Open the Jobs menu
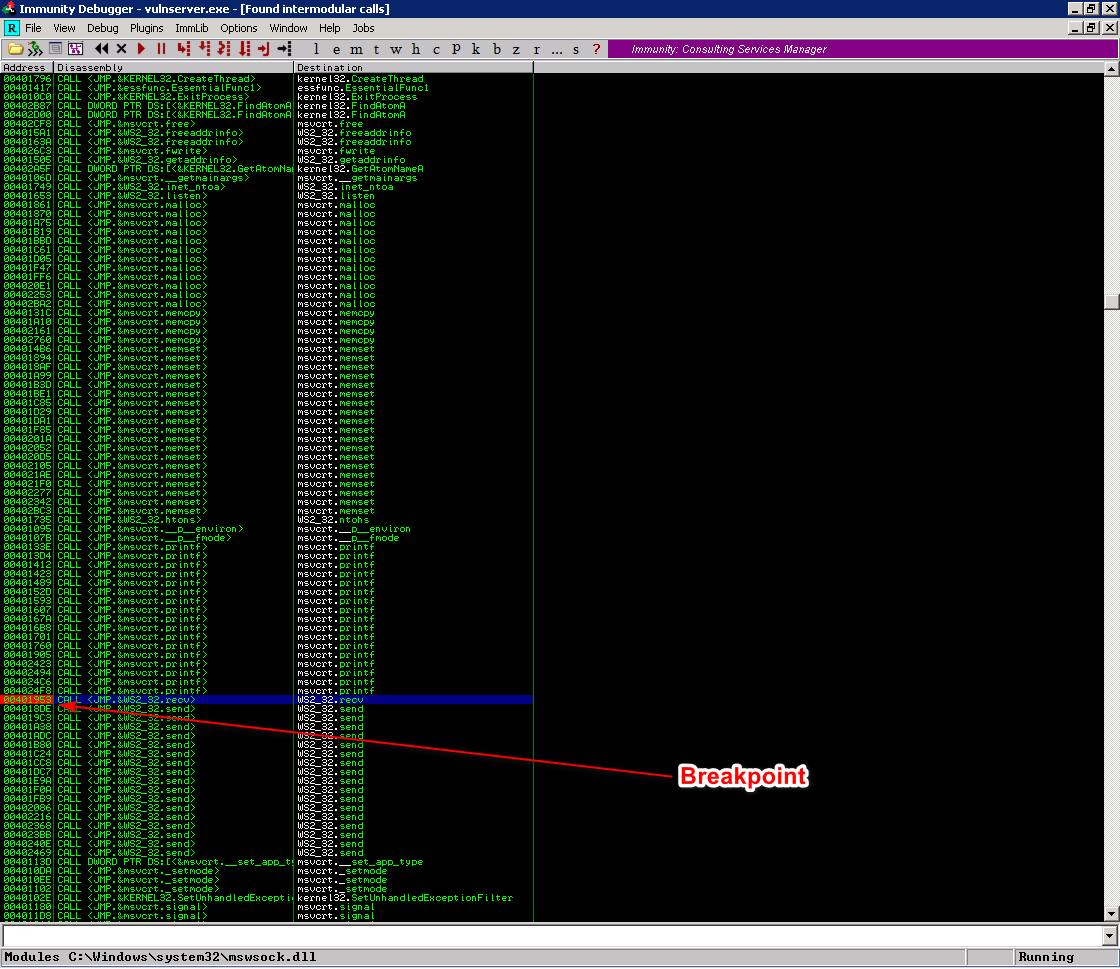This screenshot has width=1120, height=969. click(x=363, y=28)
